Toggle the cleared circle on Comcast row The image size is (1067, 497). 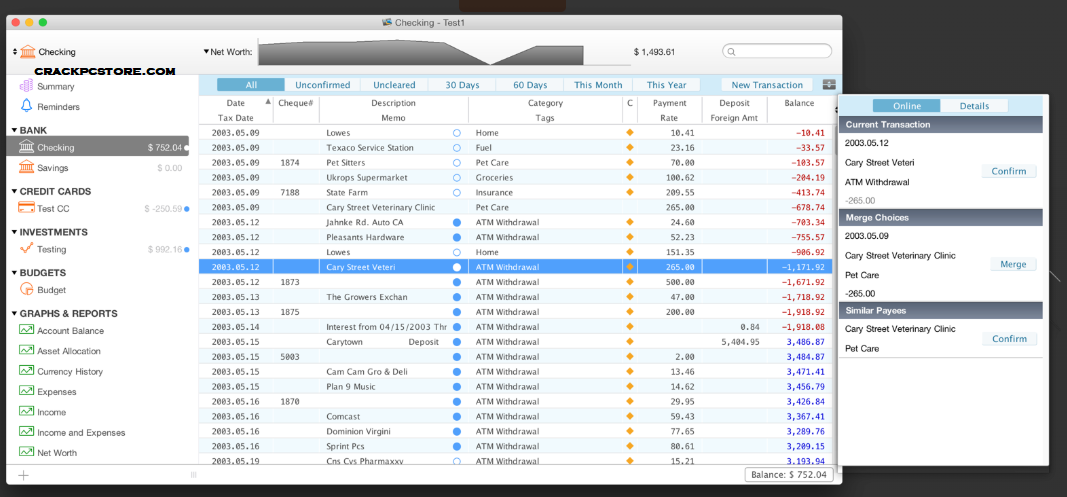tap(457, 416)
